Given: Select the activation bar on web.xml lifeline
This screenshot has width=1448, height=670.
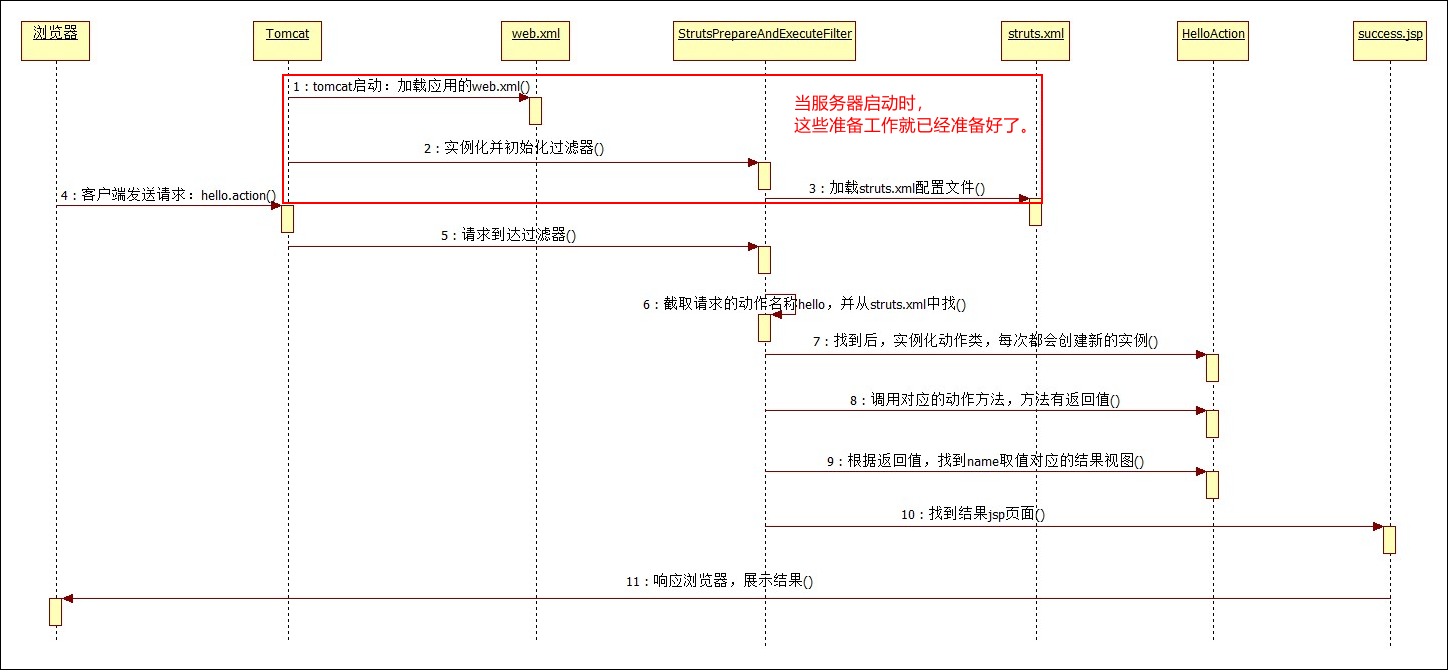Looking at the screenshot, I should pos(536,111).
